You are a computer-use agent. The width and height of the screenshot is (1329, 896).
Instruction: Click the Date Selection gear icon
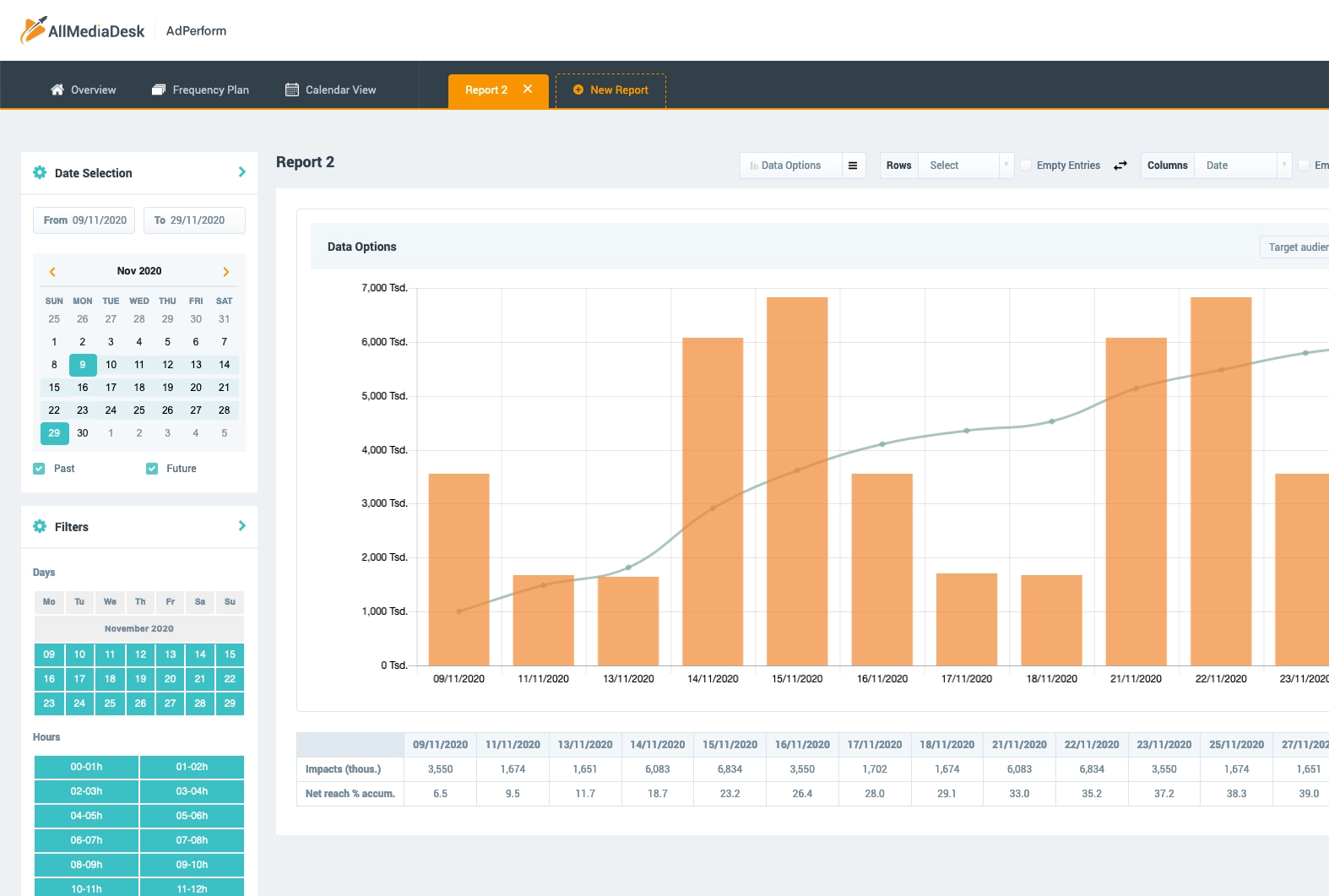coord(40,173)
